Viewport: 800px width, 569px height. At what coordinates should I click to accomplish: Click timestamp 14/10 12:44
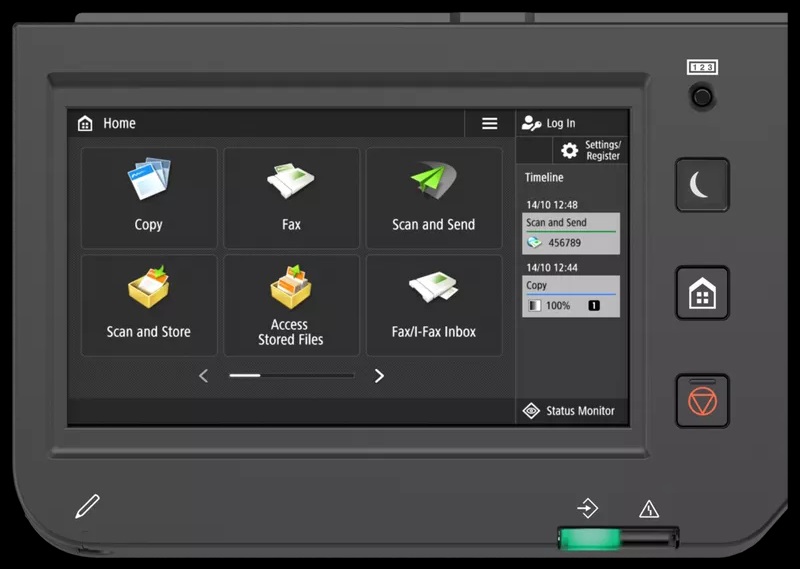point(552,268)
